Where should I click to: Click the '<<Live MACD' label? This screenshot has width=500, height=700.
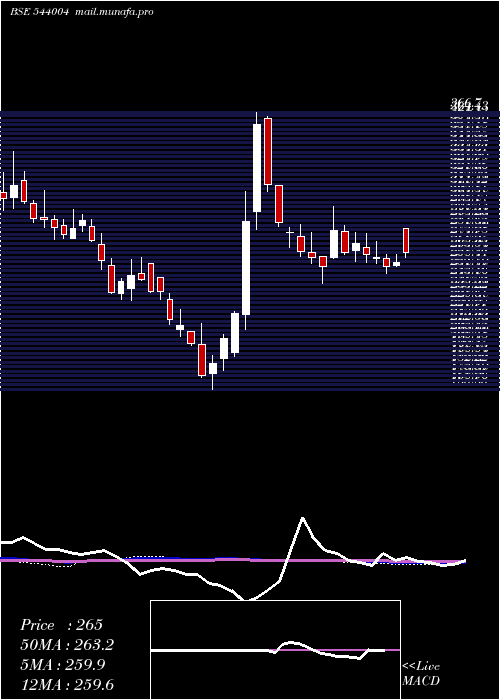point(421,674)
